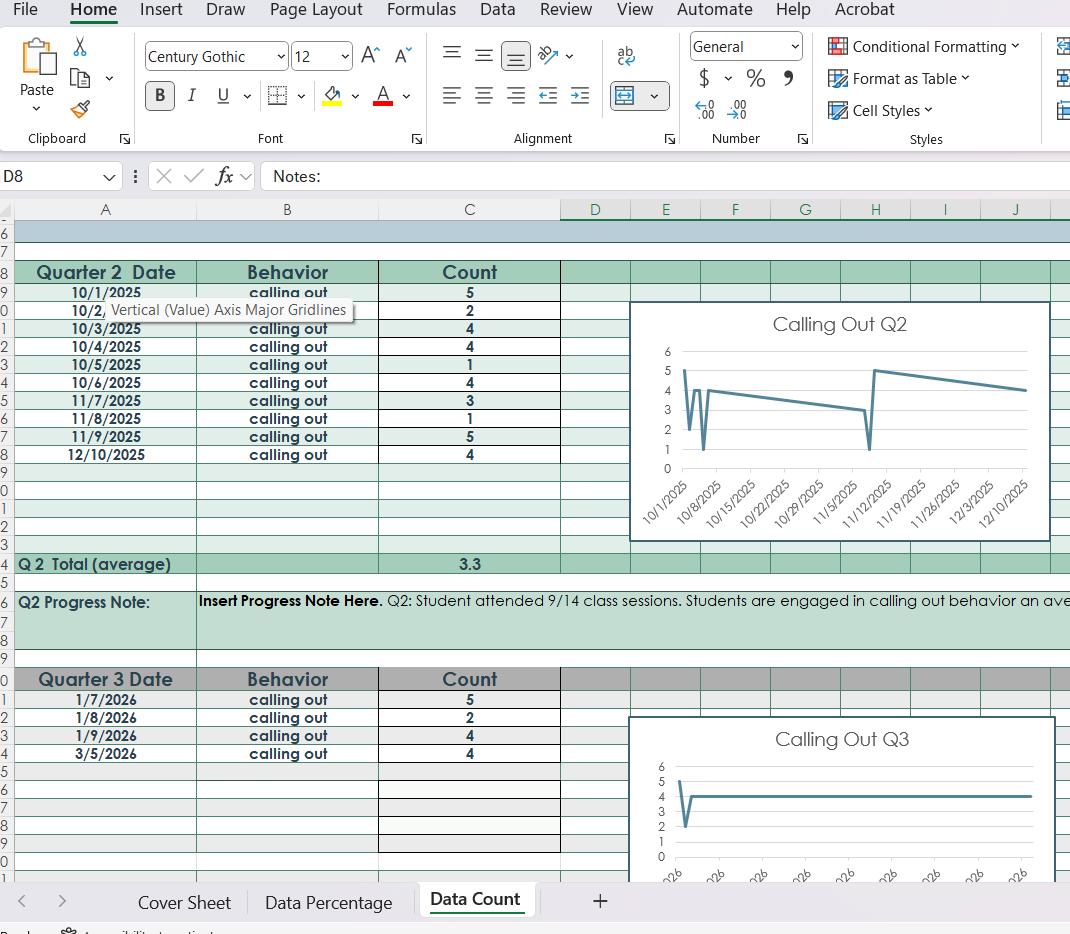Toggle Bold formatting on cell D8
This screenshot has height=934, width=1070.
pos(160,95)
